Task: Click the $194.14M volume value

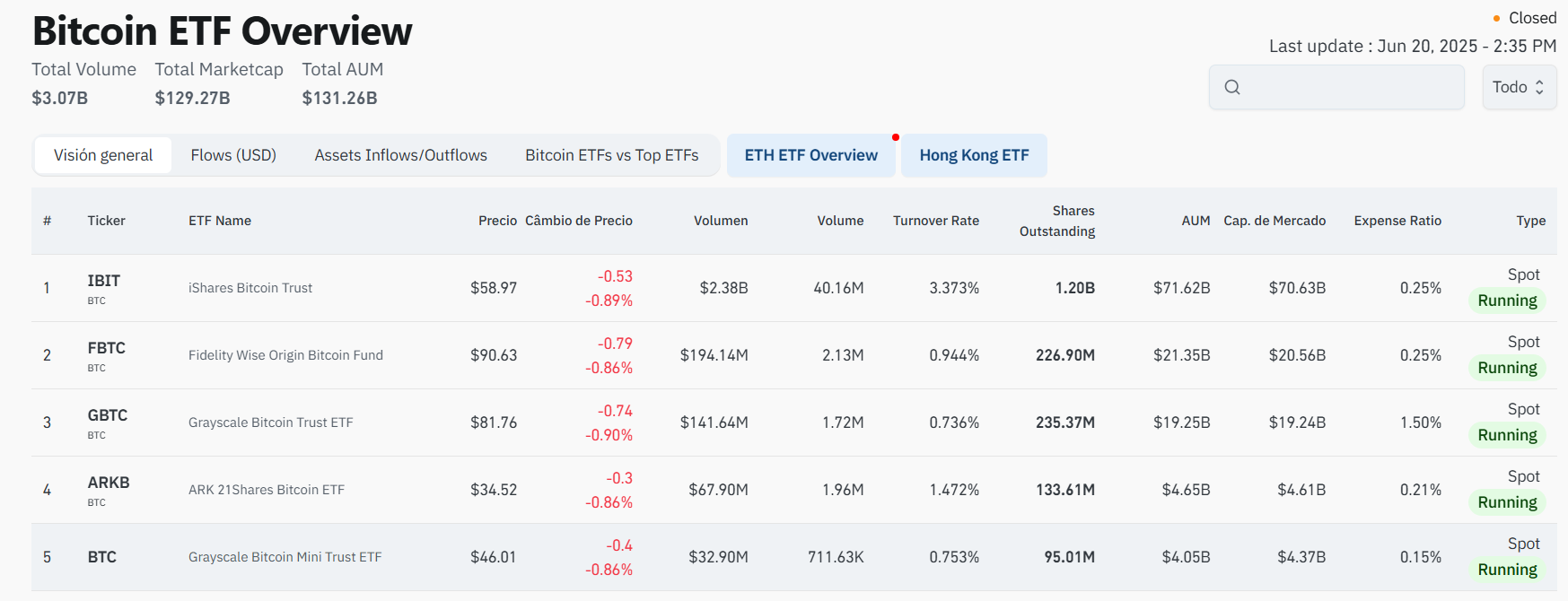Action: [714, 355]
